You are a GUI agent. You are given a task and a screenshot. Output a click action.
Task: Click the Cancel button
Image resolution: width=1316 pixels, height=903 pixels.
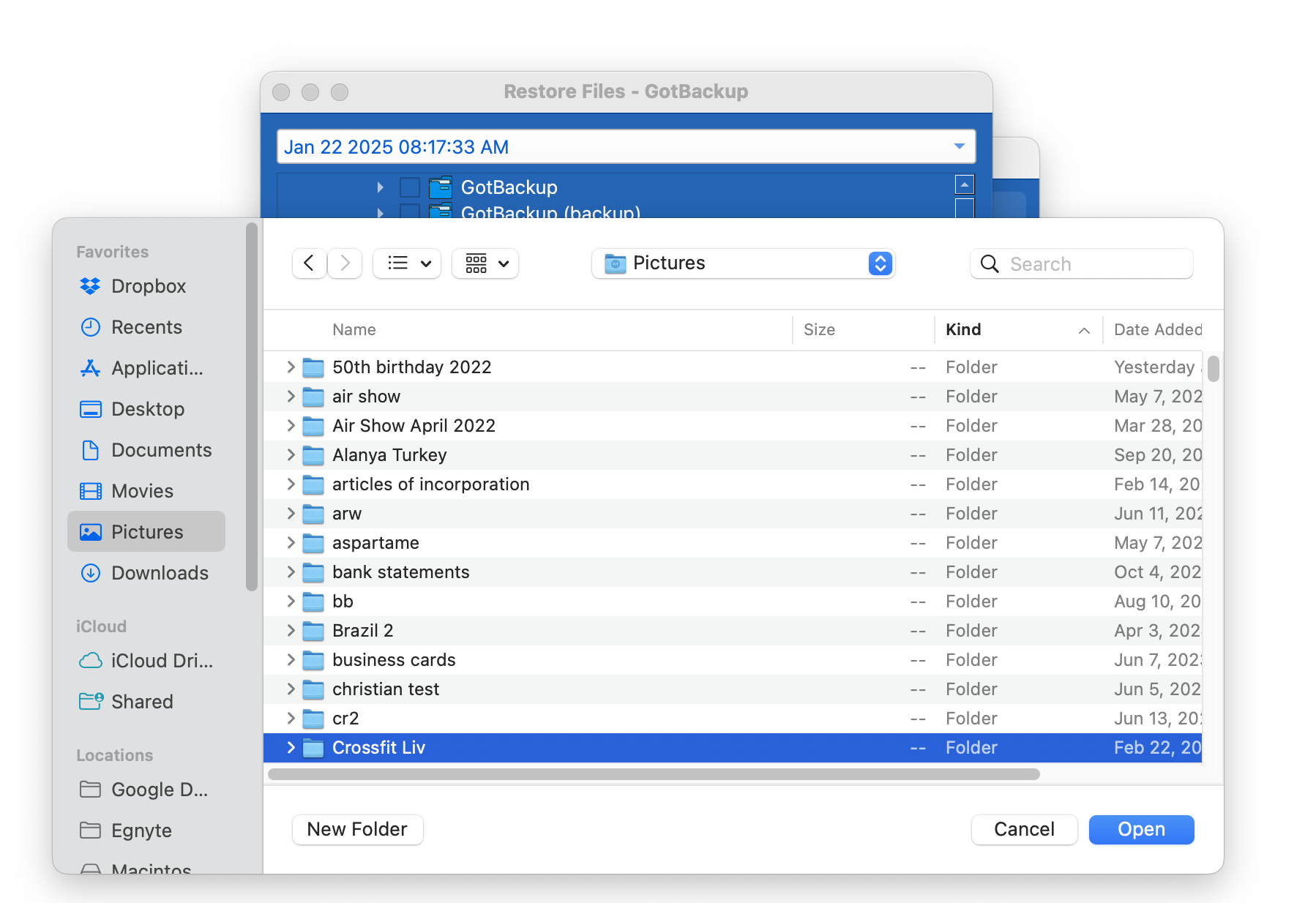tap(1024, 829)
